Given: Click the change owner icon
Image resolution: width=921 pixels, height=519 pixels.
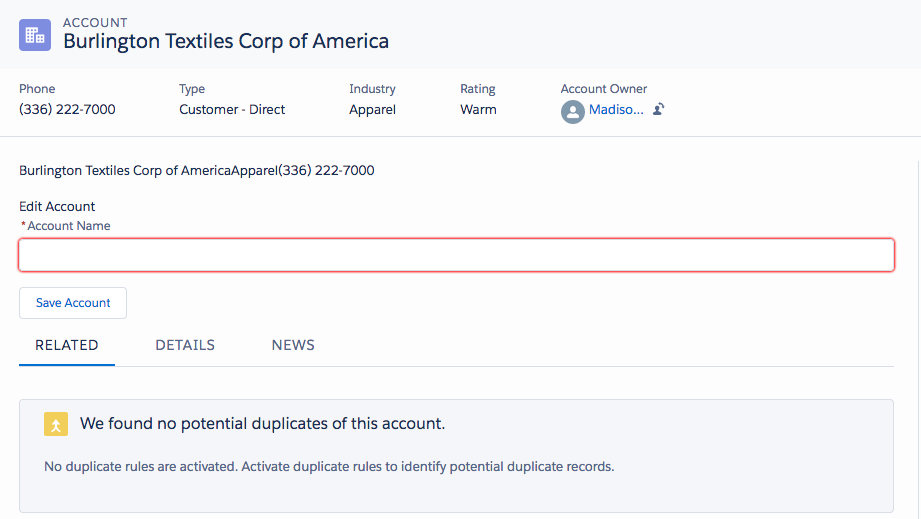Looking at the screenshot, I should click(659, 110).
